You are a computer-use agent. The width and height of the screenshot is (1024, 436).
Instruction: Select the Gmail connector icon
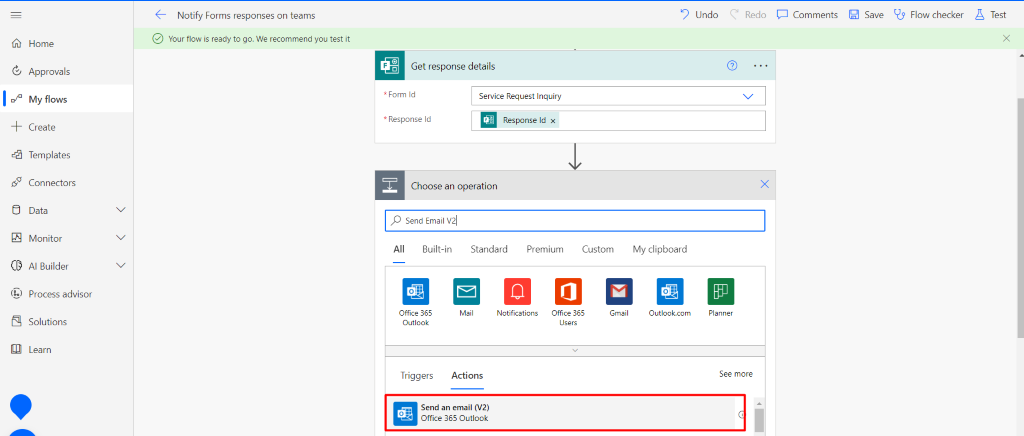[619, 291]
